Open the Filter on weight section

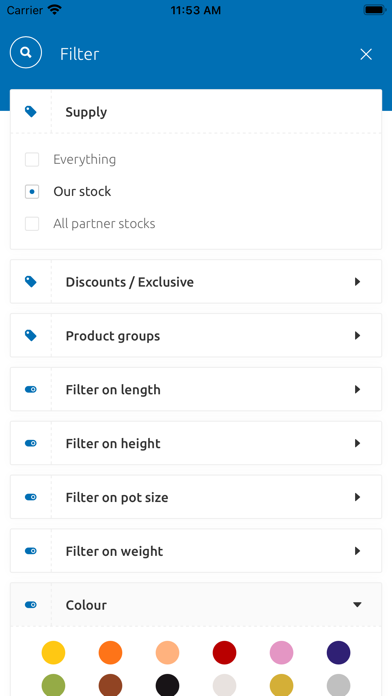pos(196,551)
